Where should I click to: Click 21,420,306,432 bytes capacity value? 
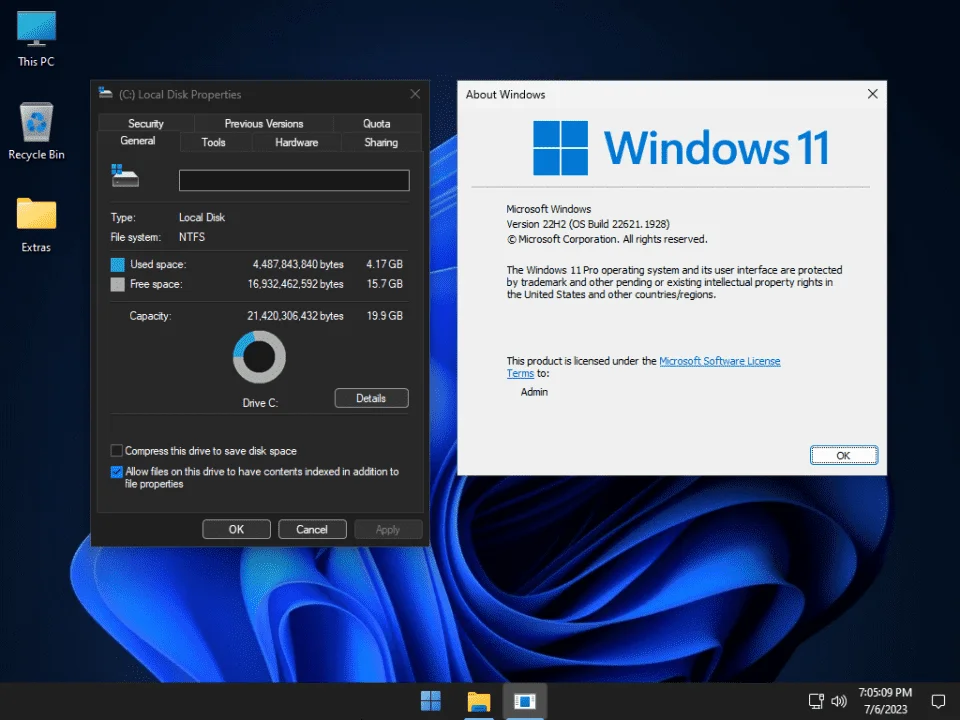coord(295,316)
